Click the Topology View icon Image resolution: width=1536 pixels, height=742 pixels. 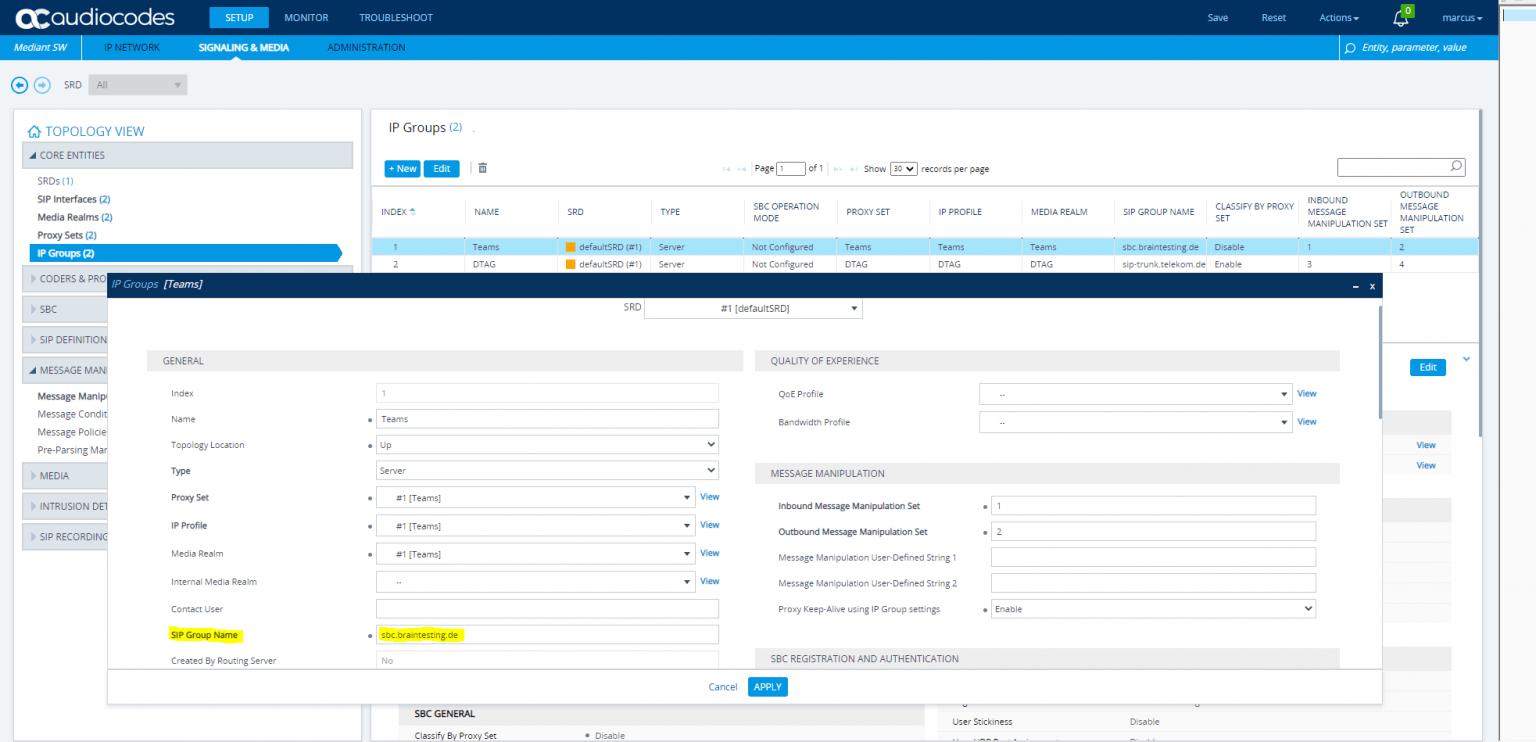coord(34,131)
